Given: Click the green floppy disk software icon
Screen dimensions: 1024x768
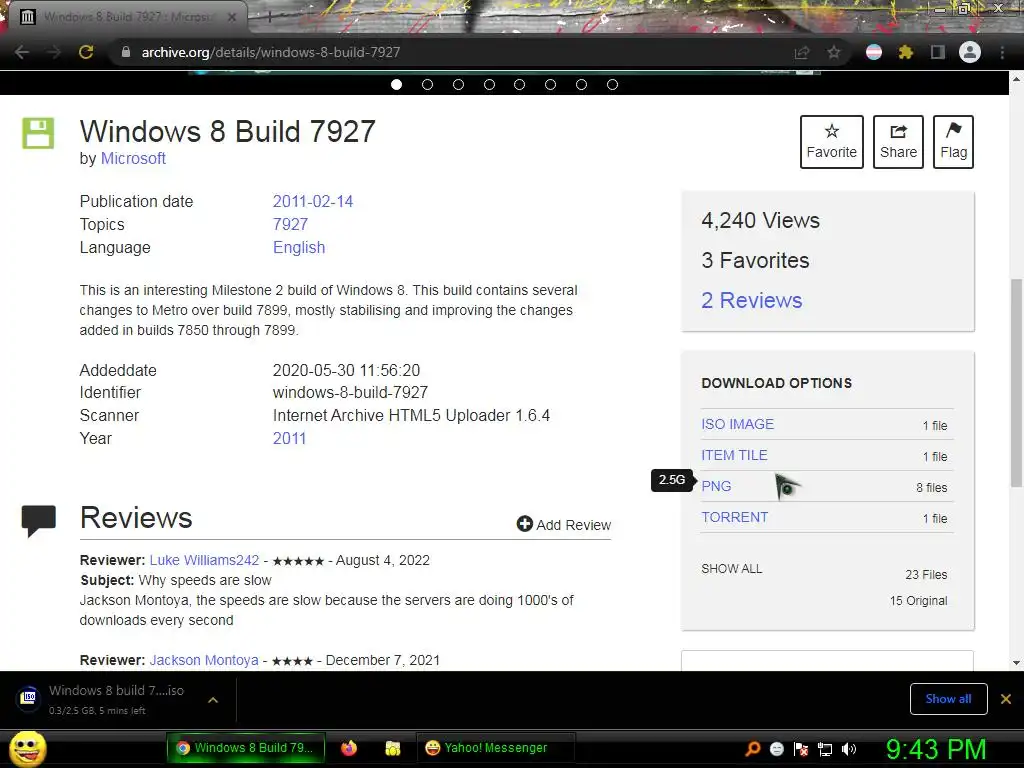Looking at the screenshot, I should click(x=38, y=133).
